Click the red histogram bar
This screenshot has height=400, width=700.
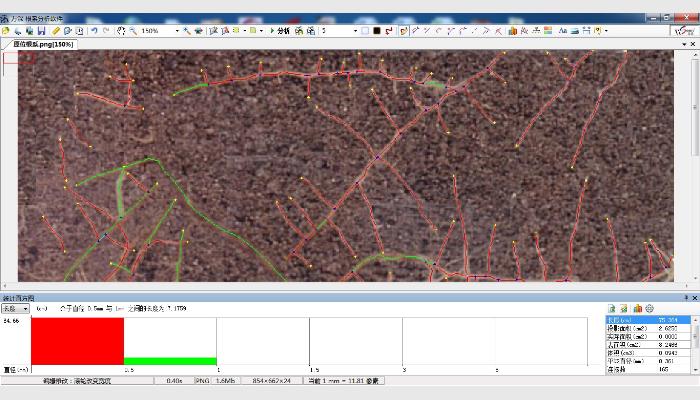(77, 342)
